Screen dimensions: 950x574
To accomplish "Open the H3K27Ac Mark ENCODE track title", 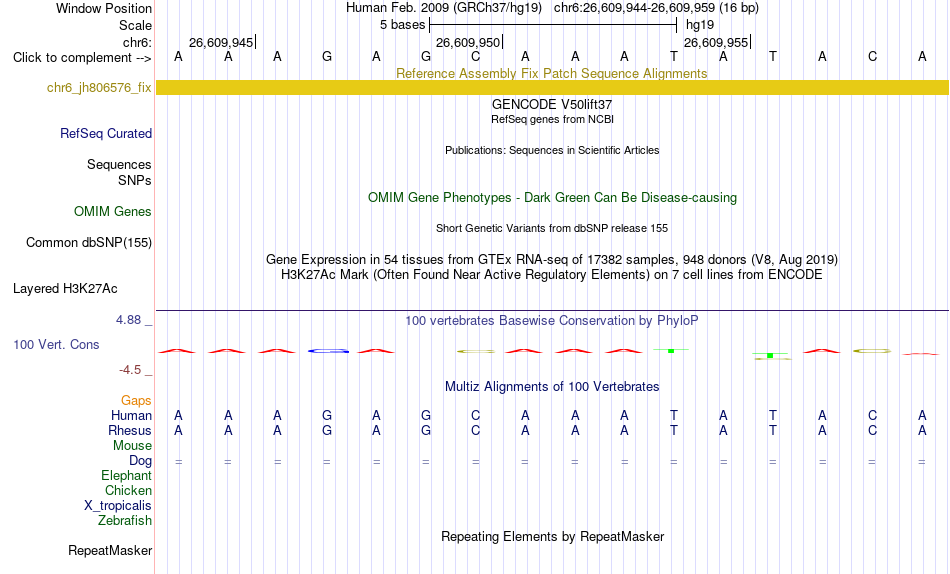I will click(552, 275).
